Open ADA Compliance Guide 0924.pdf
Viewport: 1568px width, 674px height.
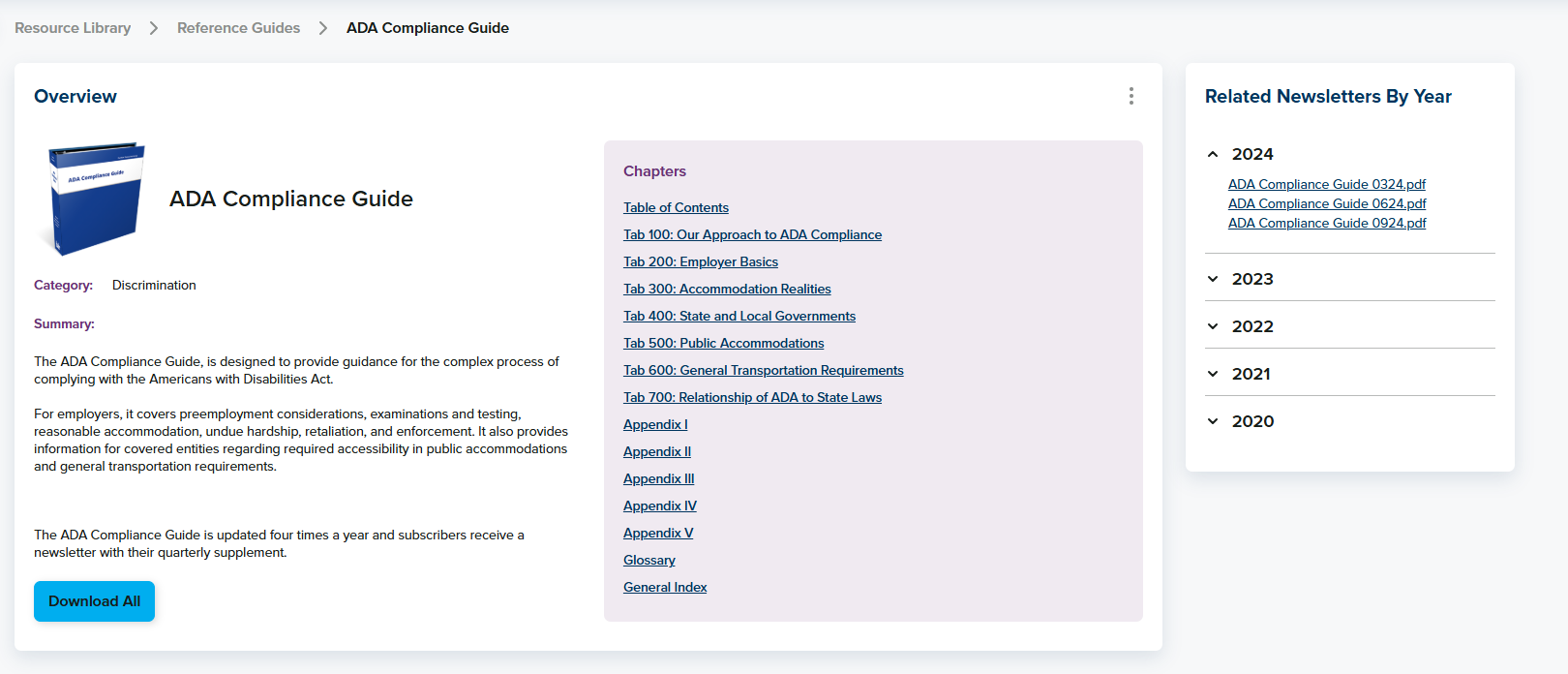[1327, 223]
